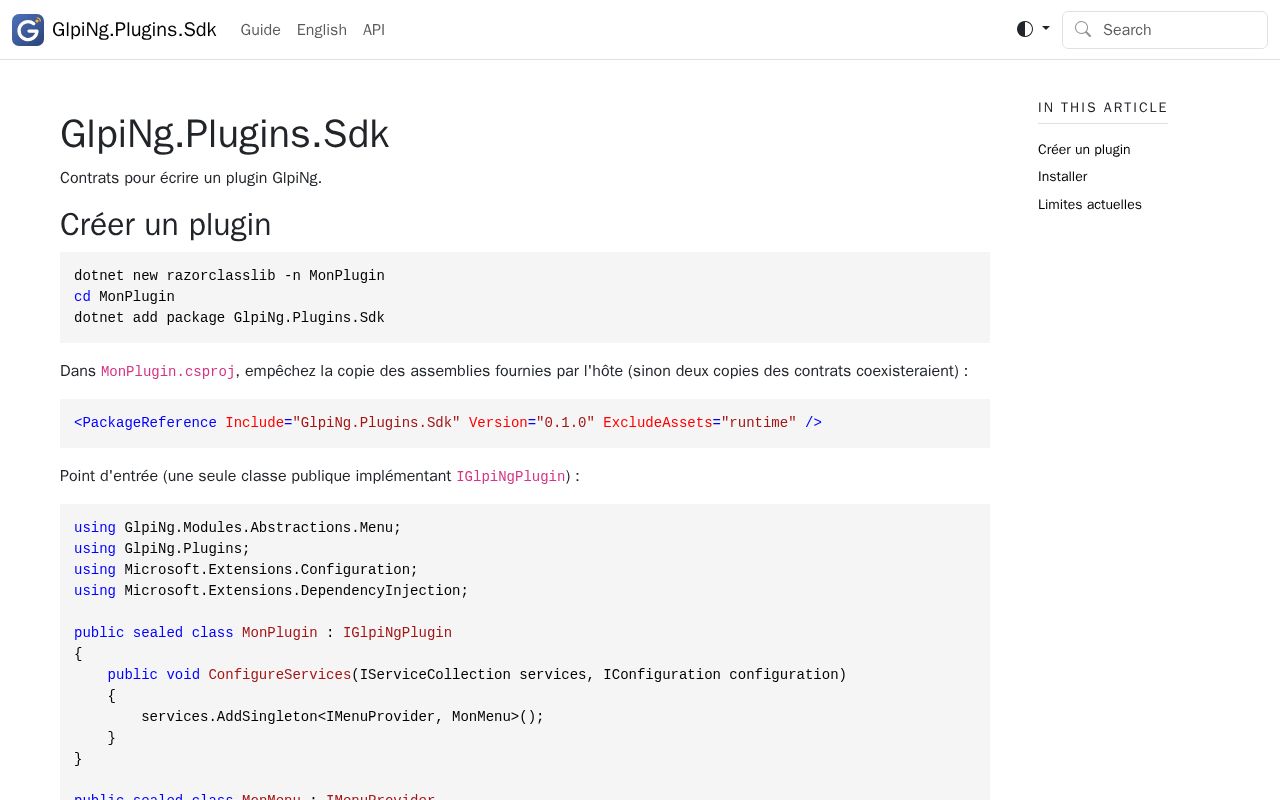Click the 'cd MonPlugin' code line
1280x800 pixels.
tap(124, 297)
